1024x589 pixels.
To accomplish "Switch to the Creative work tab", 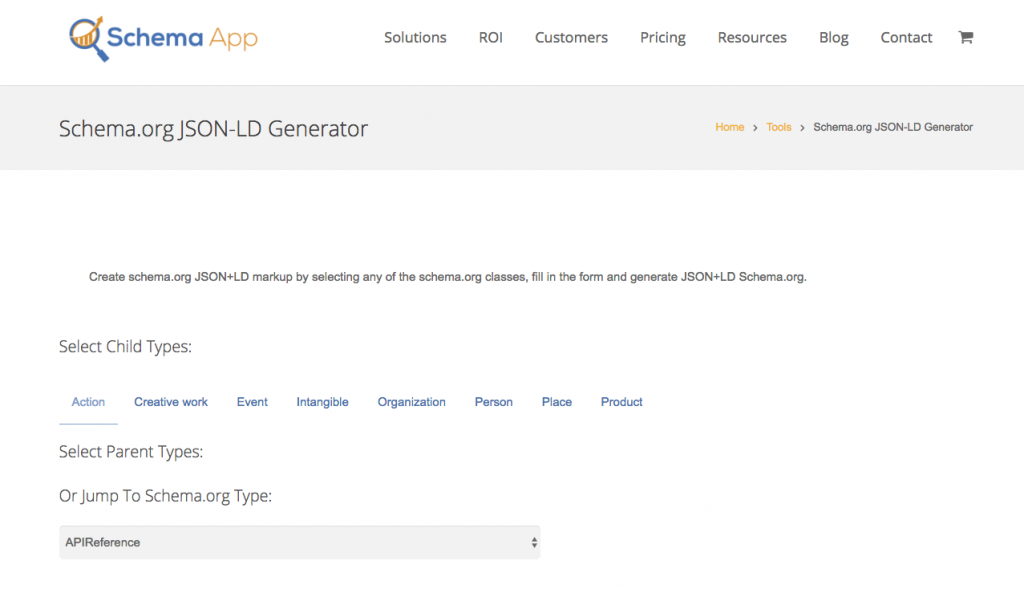I will coord(170,402).
